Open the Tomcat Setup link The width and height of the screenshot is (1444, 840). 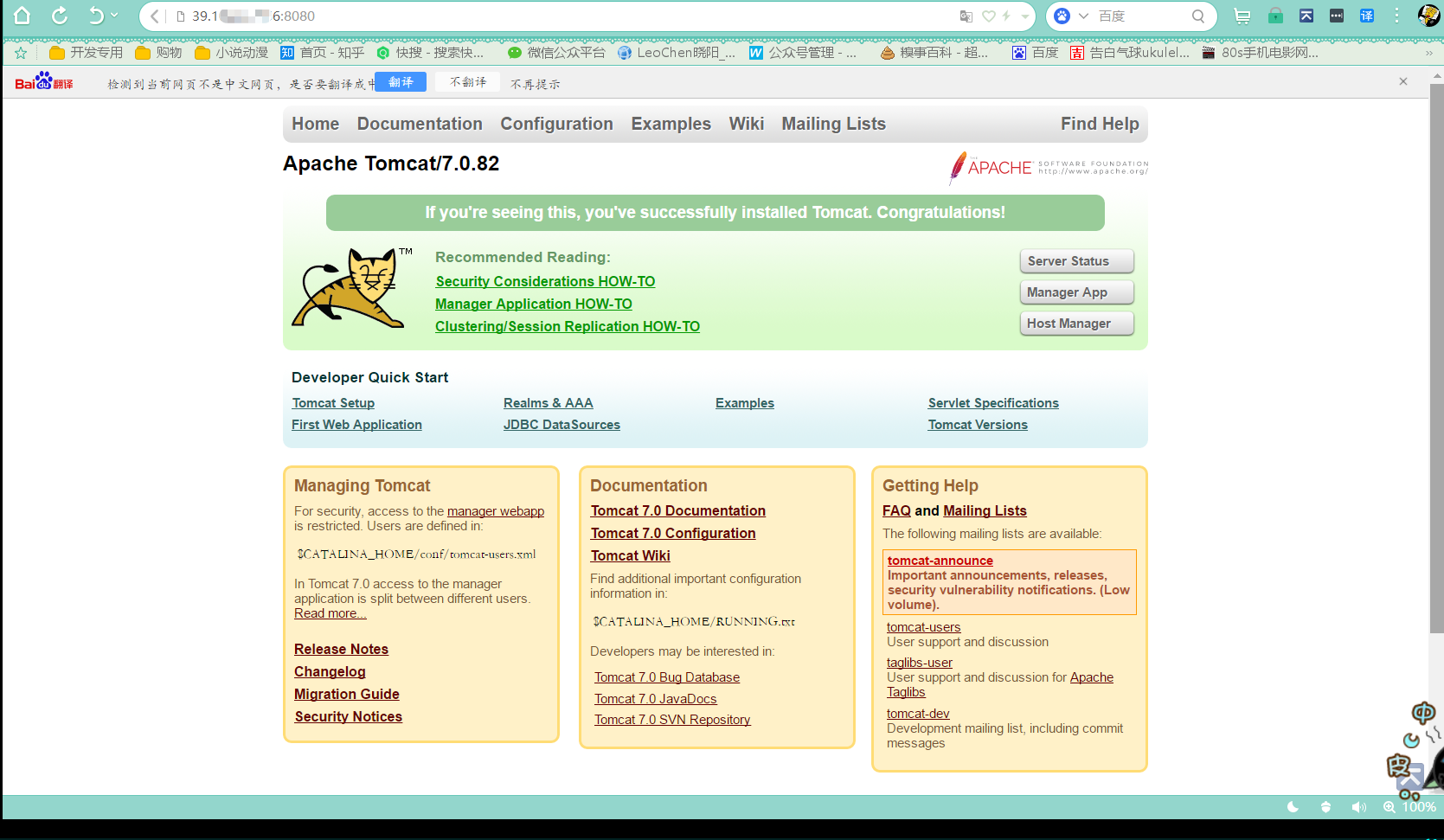tap(333, 403)
